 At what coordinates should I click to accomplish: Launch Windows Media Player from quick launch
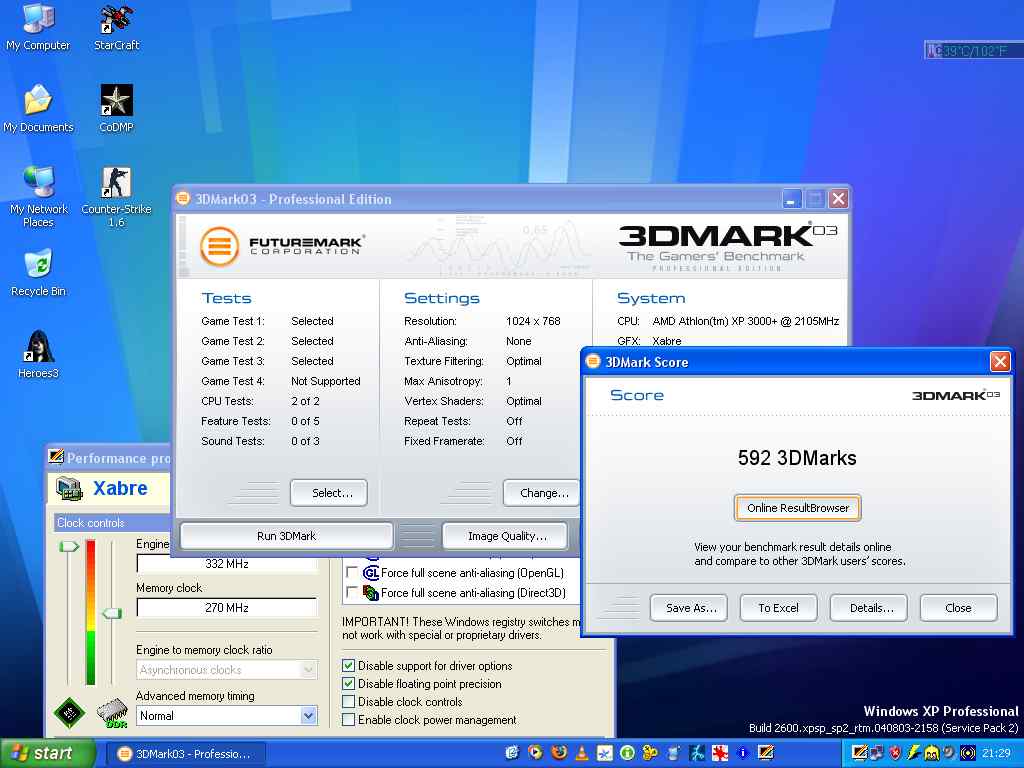tap(535, 752)
